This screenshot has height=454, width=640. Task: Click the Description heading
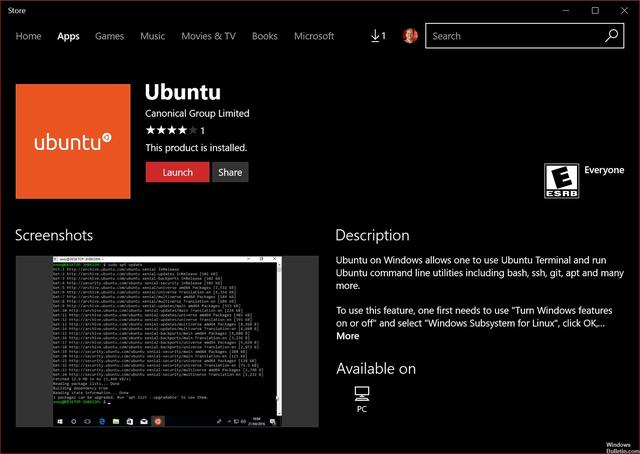point(372,236)
